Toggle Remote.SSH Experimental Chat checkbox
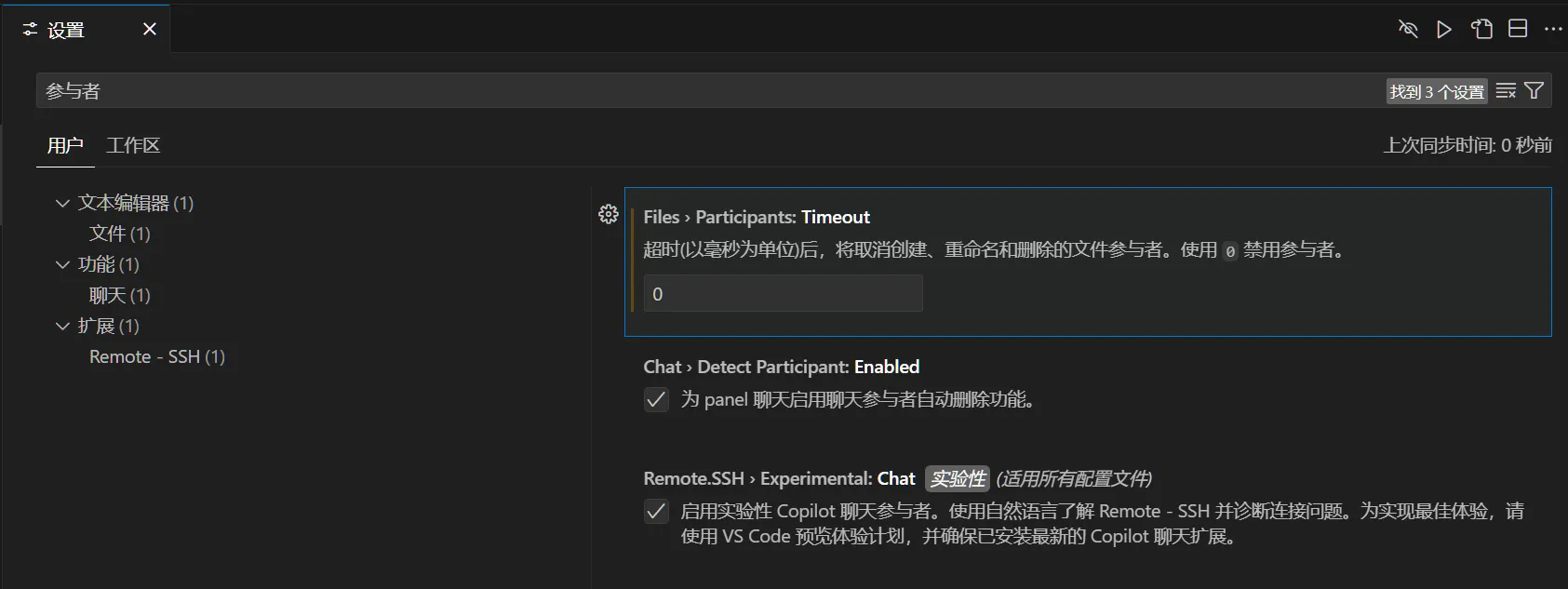This screenshot has height=589, width=1568. 656,512
